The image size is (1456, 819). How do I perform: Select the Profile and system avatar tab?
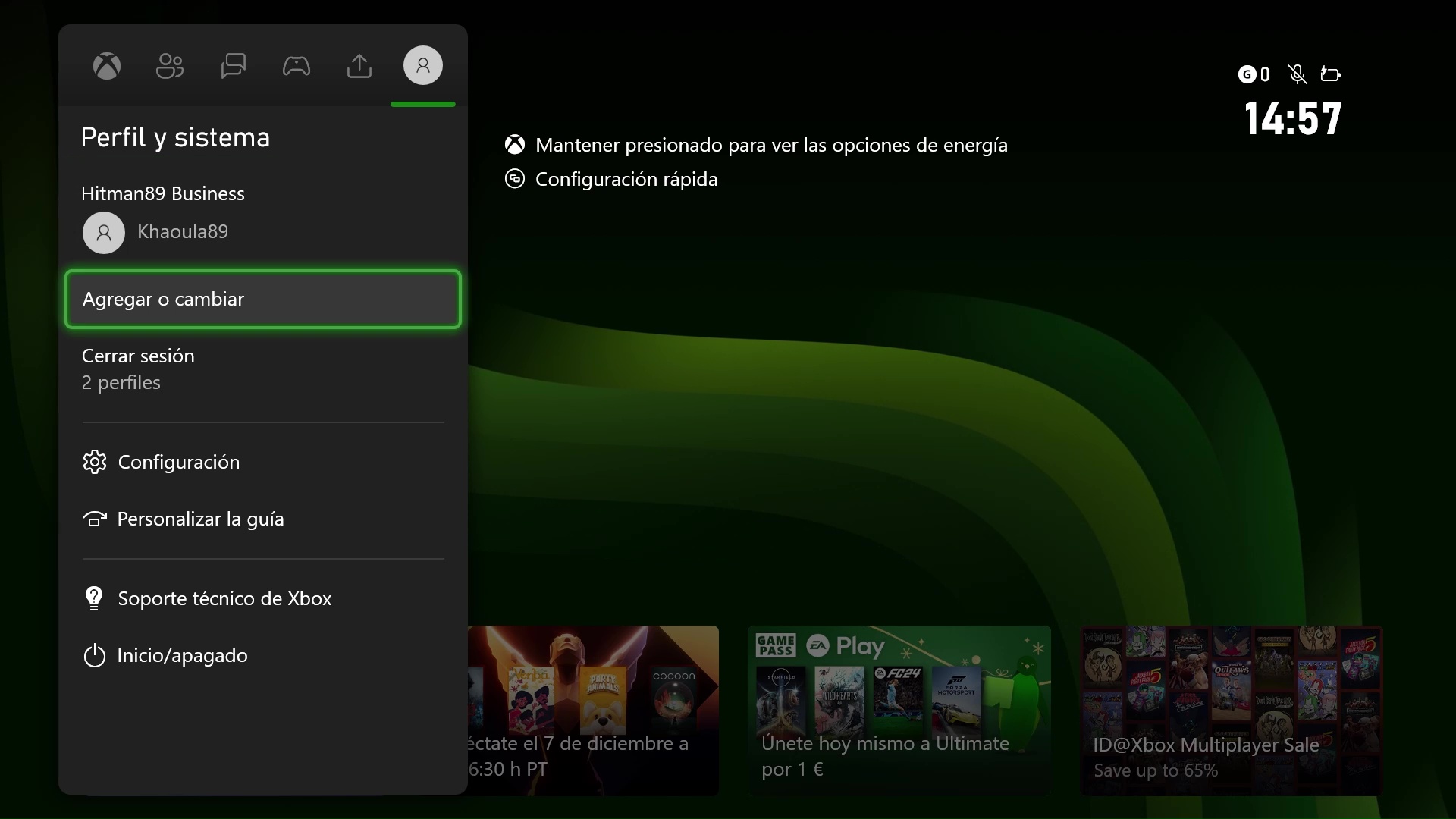click(423, 65)
